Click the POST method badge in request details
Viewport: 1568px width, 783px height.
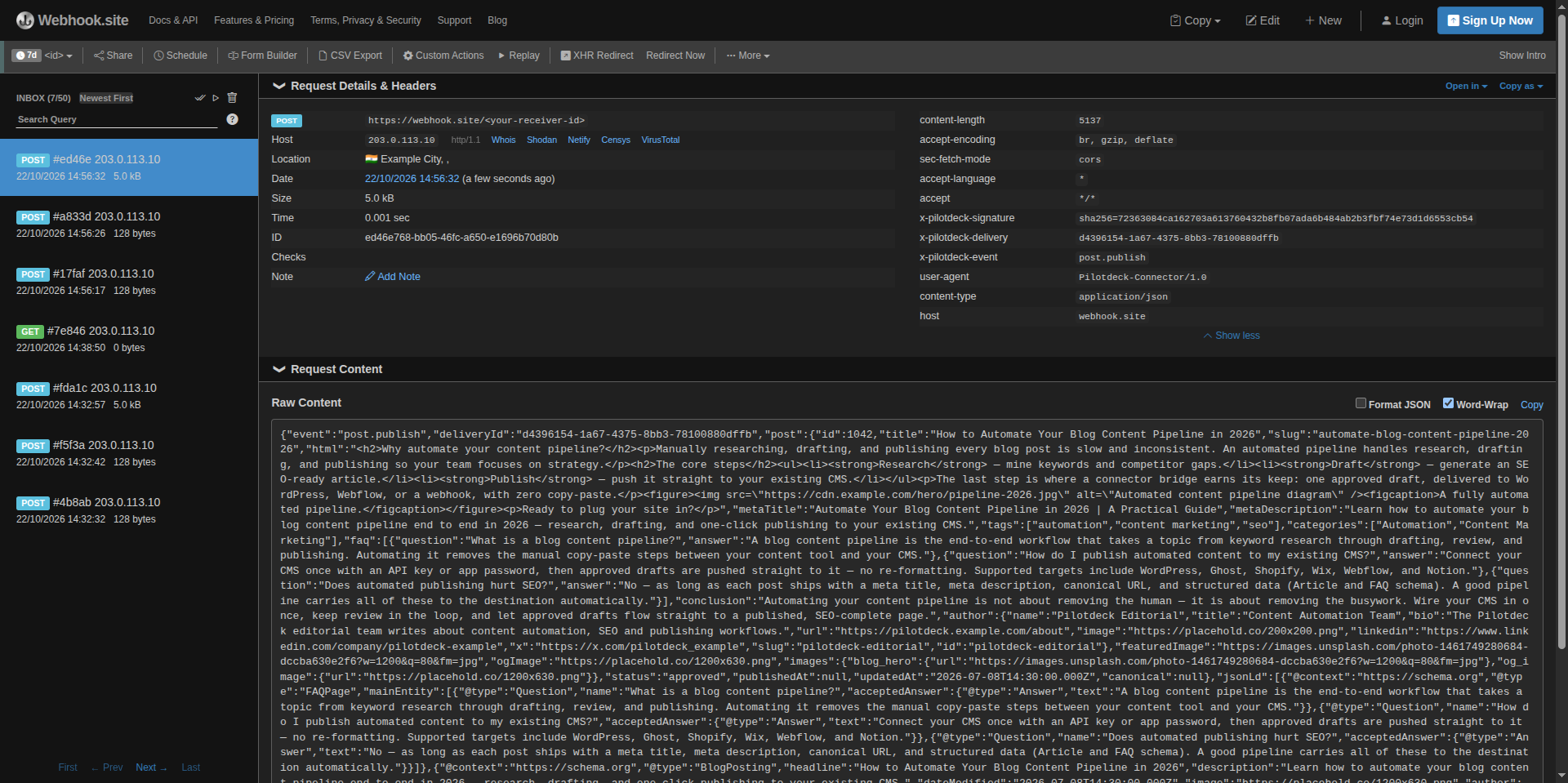click(287, 121)
